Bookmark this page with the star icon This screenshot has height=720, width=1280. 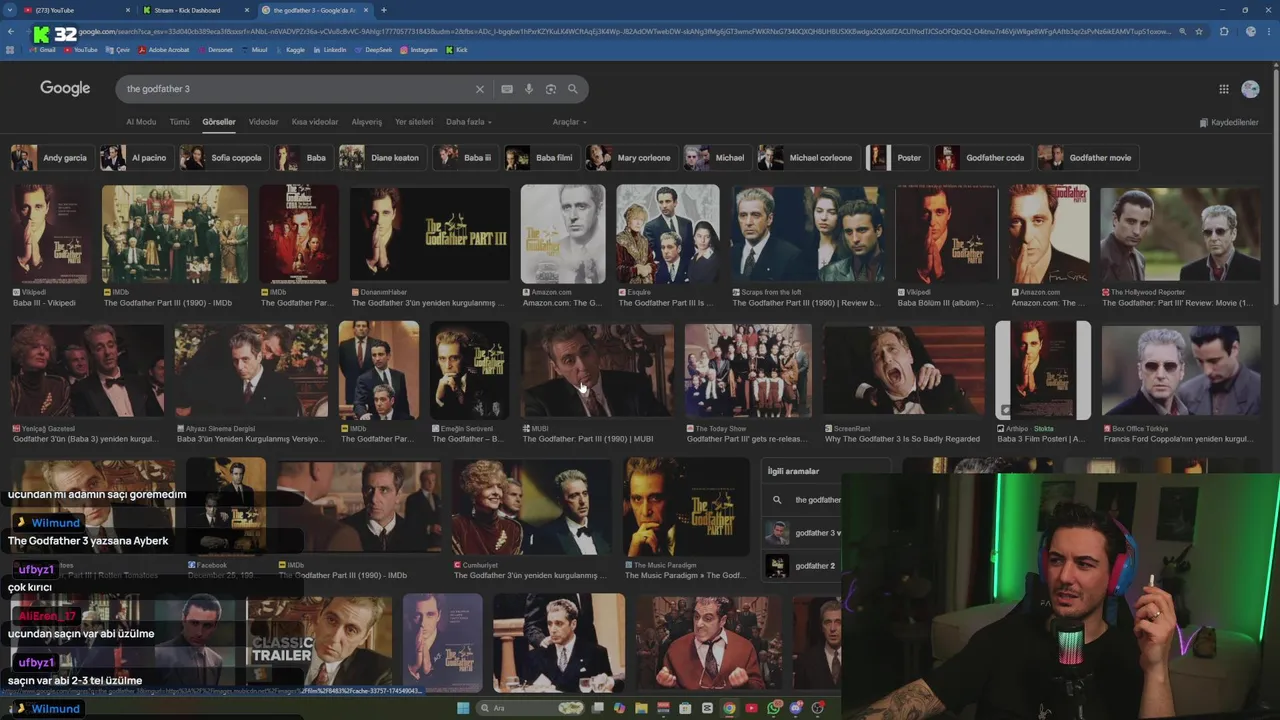tap(1199, 32)
